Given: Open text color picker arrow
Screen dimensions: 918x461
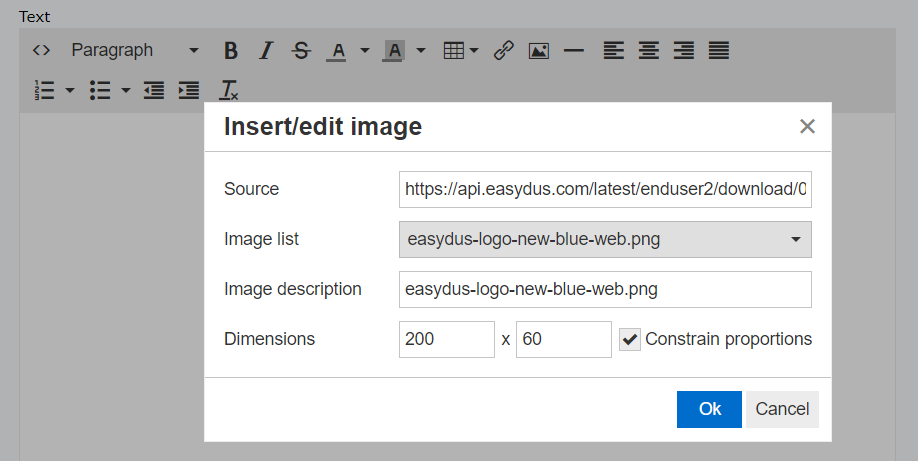Looking at the screenshot, I should [x=365, y=51].
